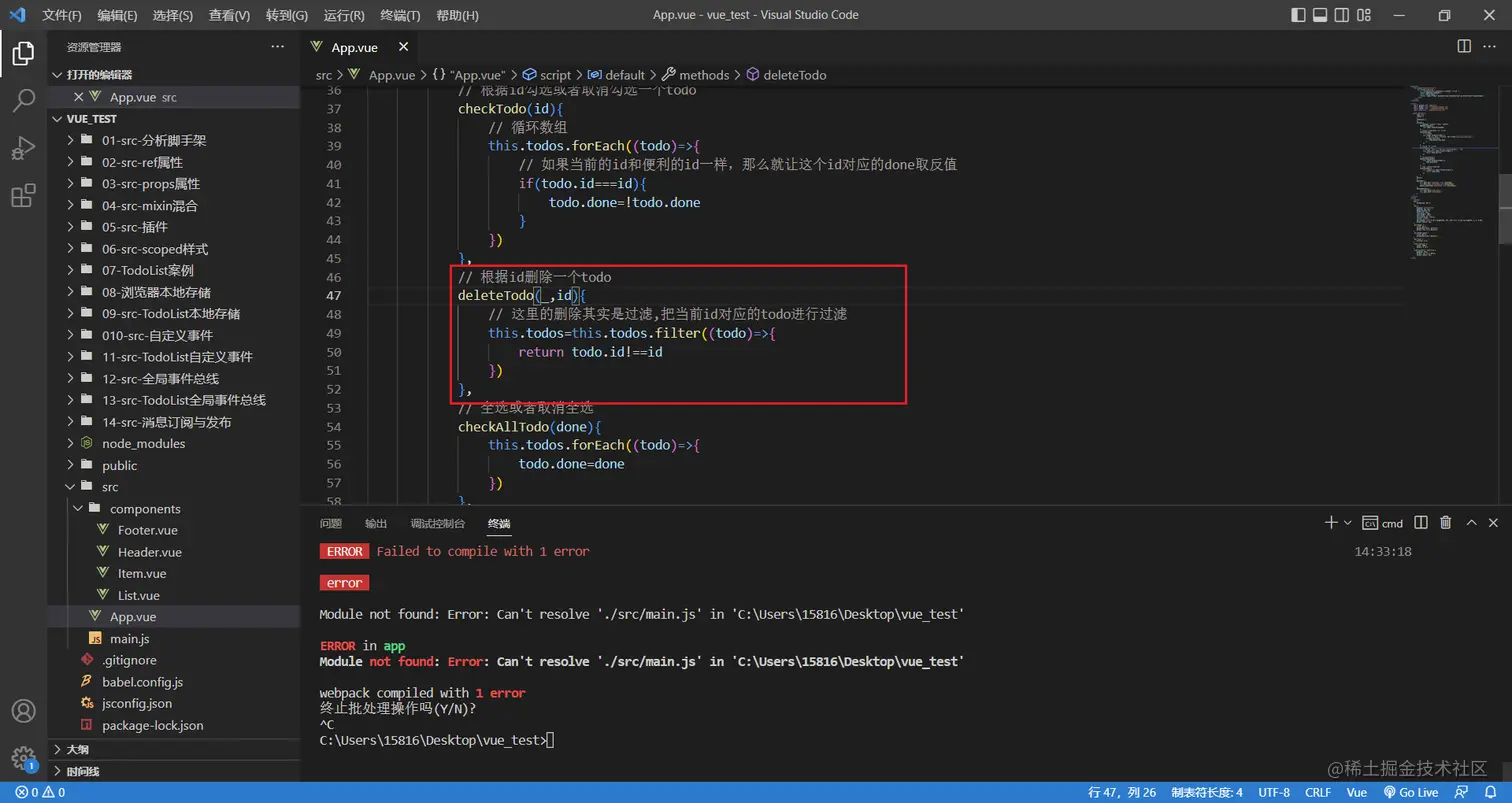Select the App.vue editor tab
Screen dimensions: 1512x803
358,47
